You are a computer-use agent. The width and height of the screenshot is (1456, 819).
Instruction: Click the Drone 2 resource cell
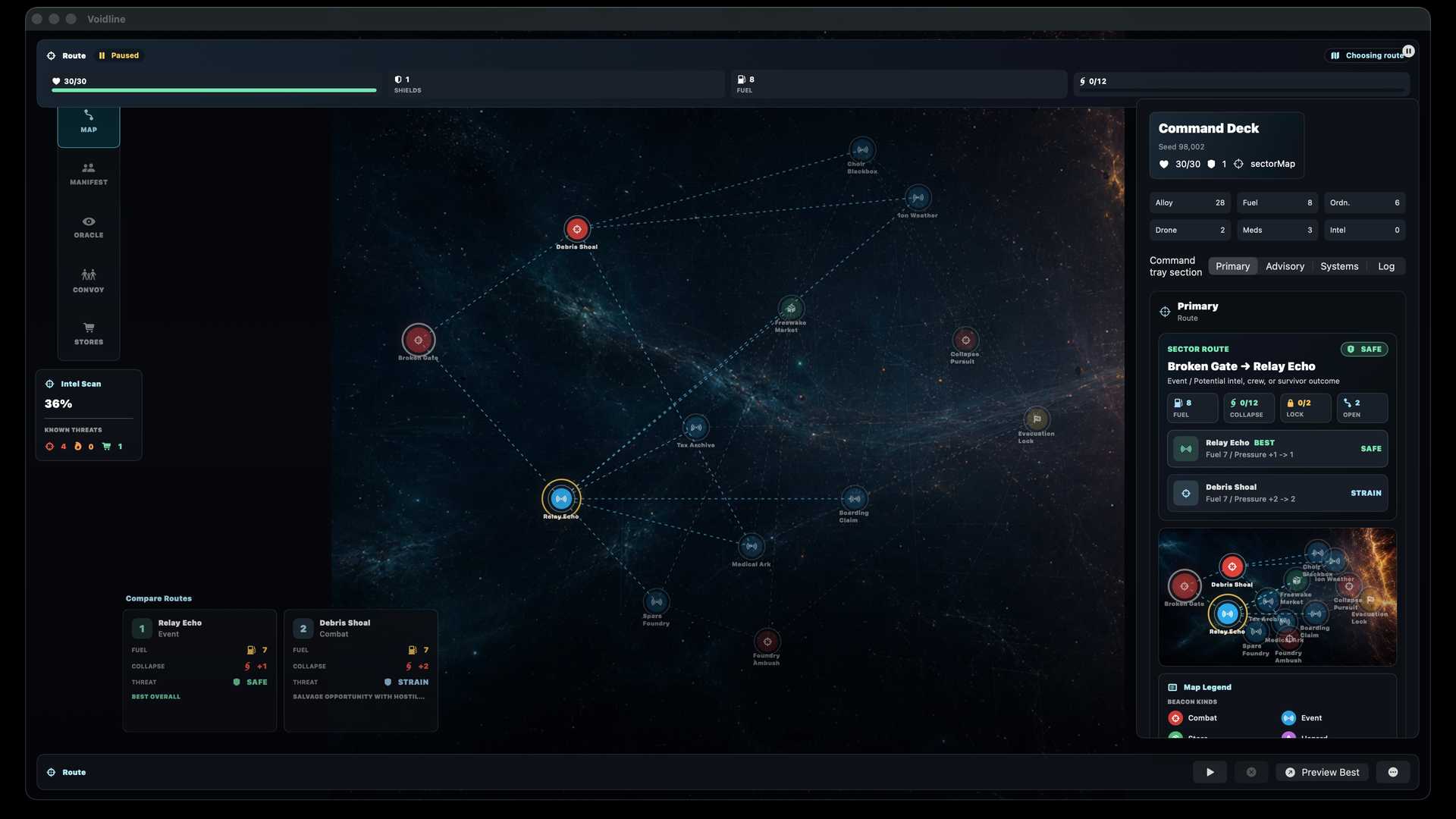pyautogui.click(x=1190, y=230)
